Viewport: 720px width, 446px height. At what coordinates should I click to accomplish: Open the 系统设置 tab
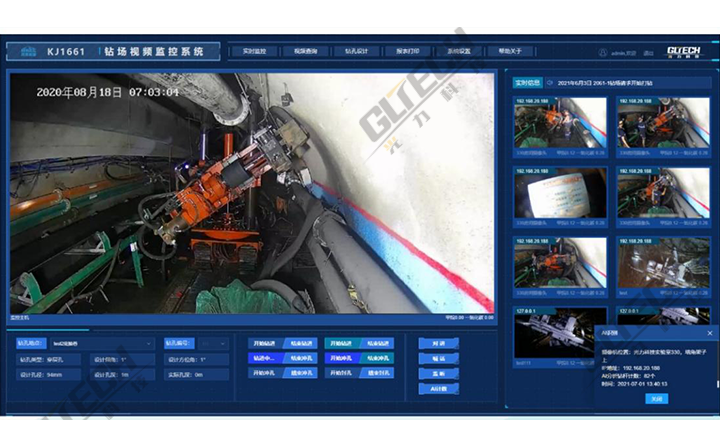(x=458, y=51)
